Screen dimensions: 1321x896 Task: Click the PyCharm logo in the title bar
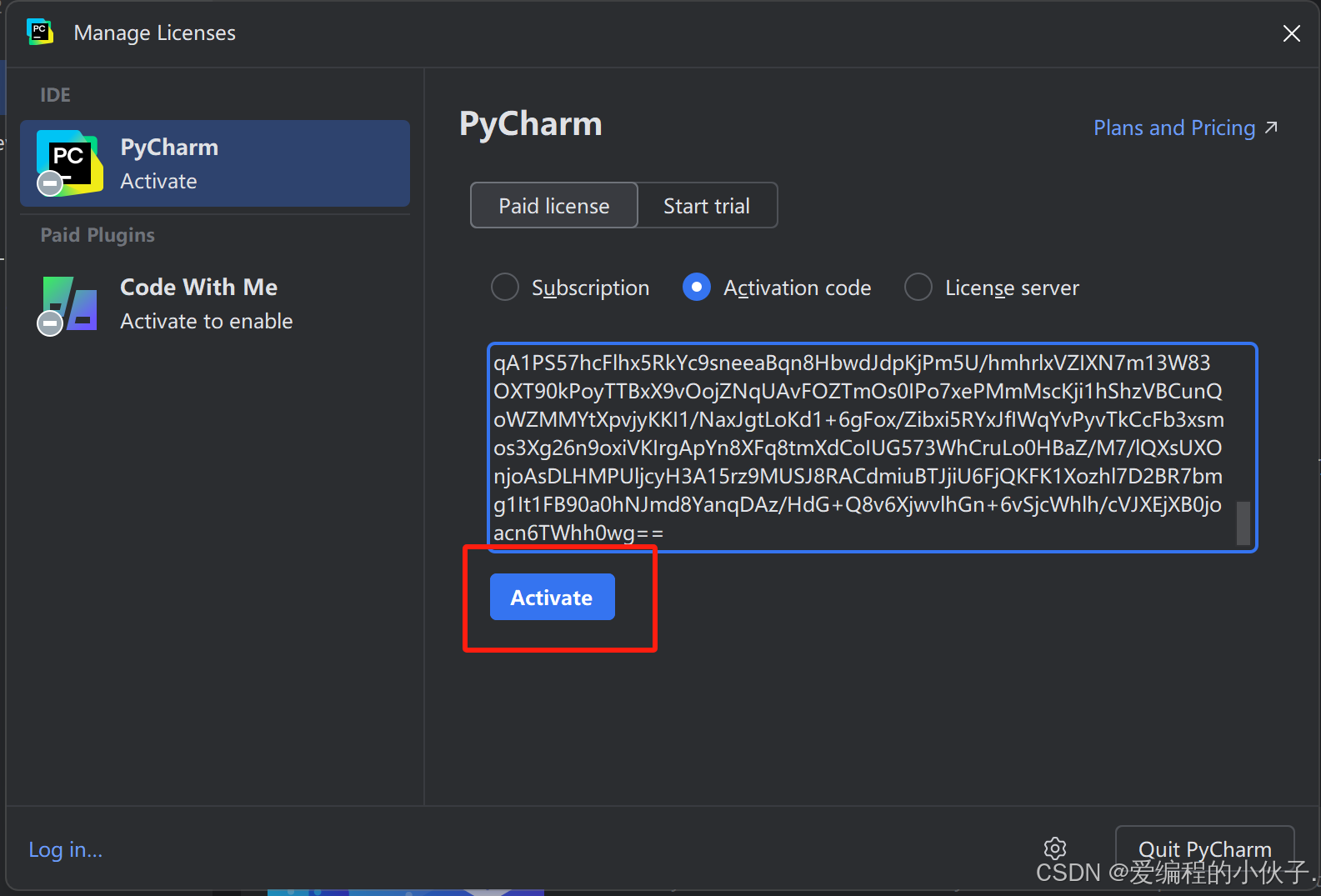click(39, 33)
